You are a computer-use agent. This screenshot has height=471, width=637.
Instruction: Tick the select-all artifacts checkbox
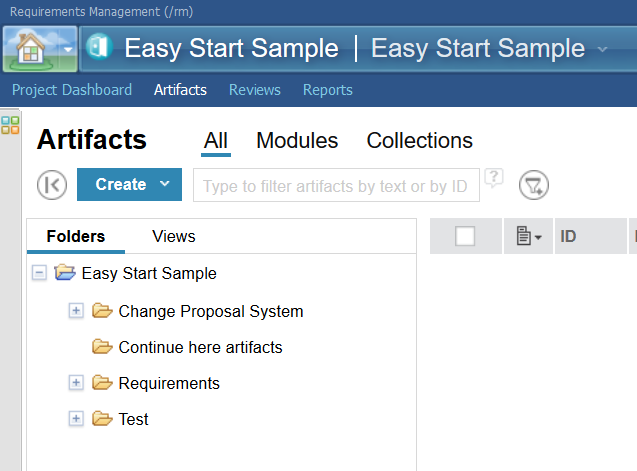(465, 237)
